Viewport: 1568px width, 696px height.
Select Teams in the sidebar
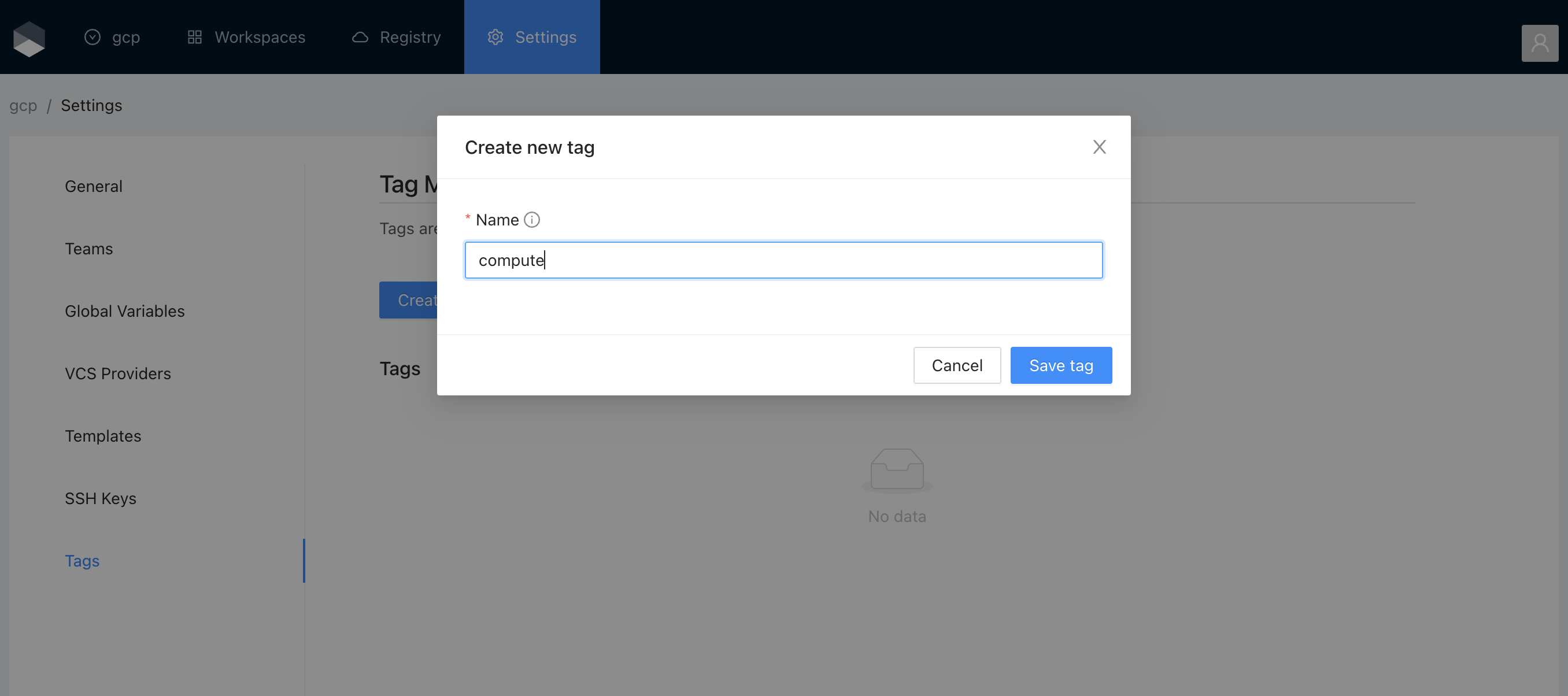[x=88, y=249]
